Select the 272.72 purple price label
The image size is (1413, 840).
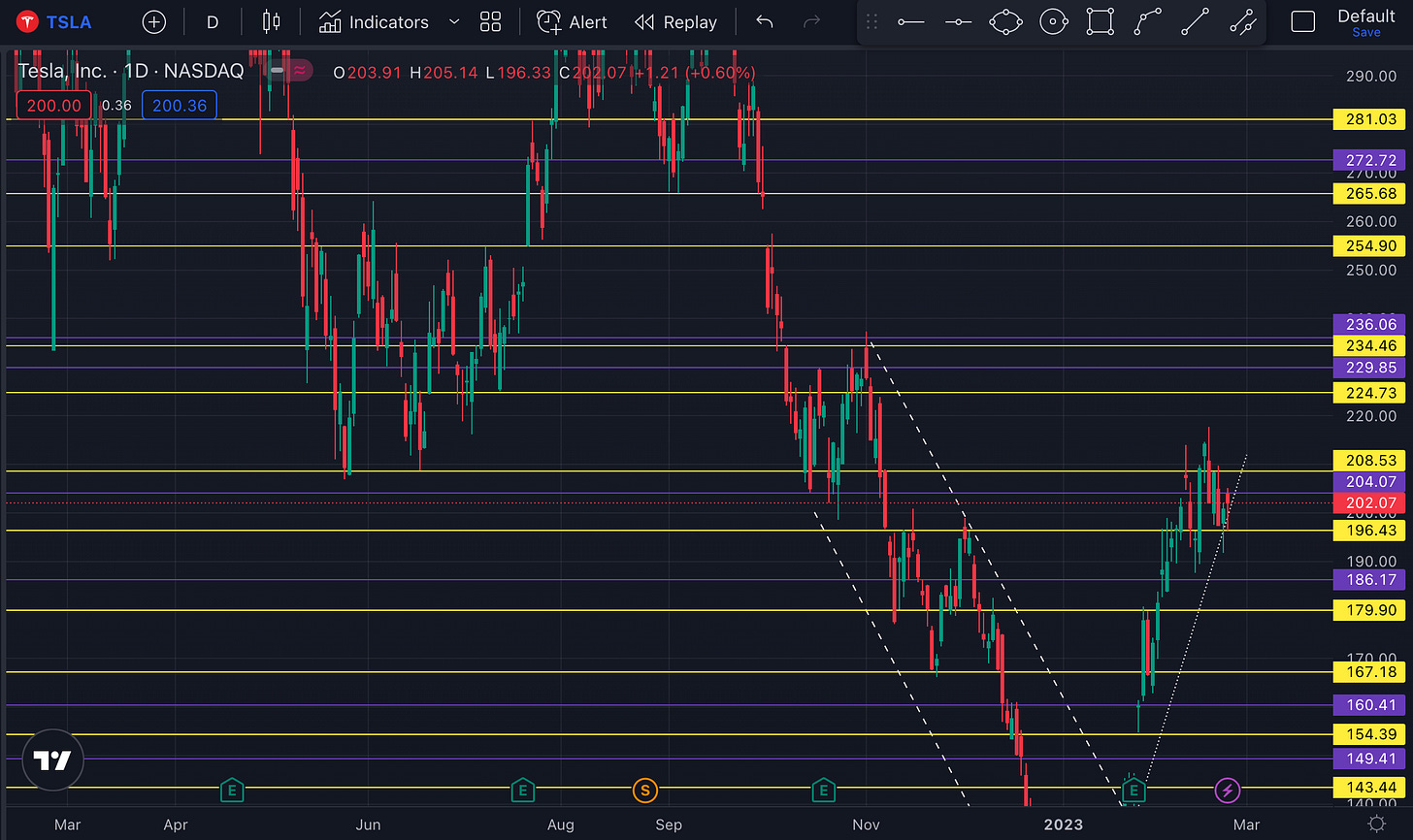pyautogui.click(x=1371, y=160)
